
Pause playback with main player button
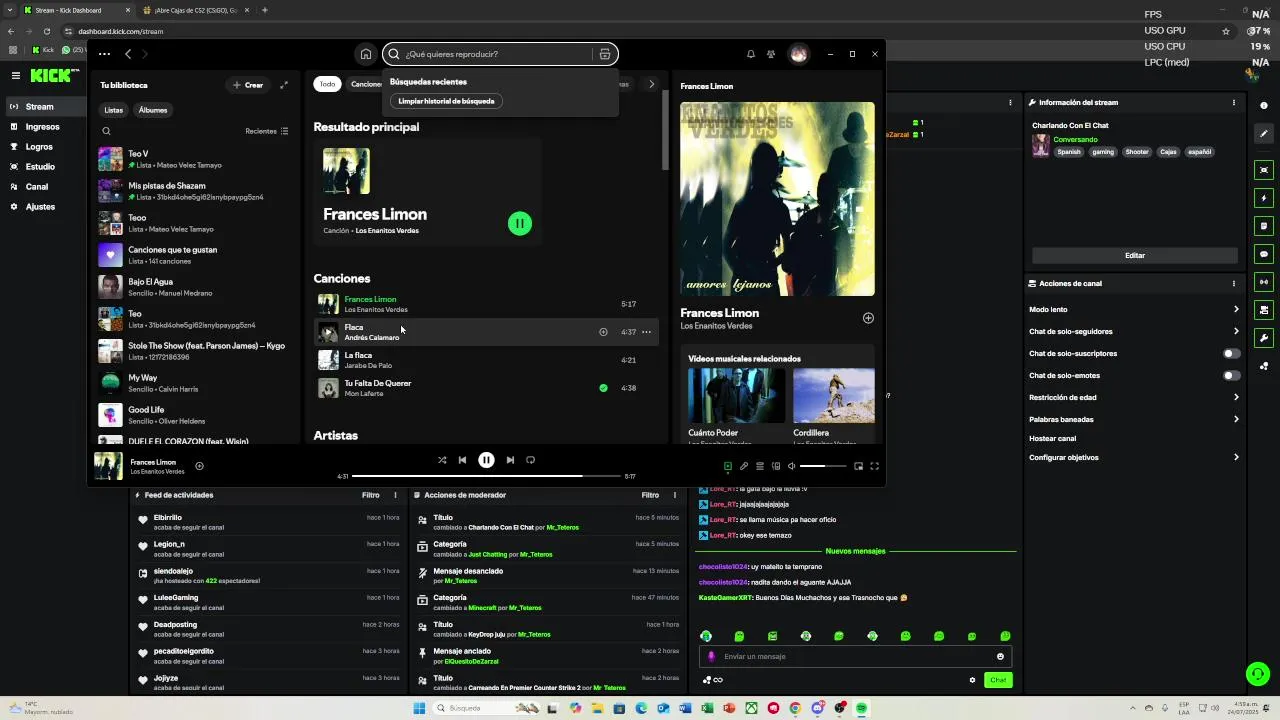[x=486, y=460]
